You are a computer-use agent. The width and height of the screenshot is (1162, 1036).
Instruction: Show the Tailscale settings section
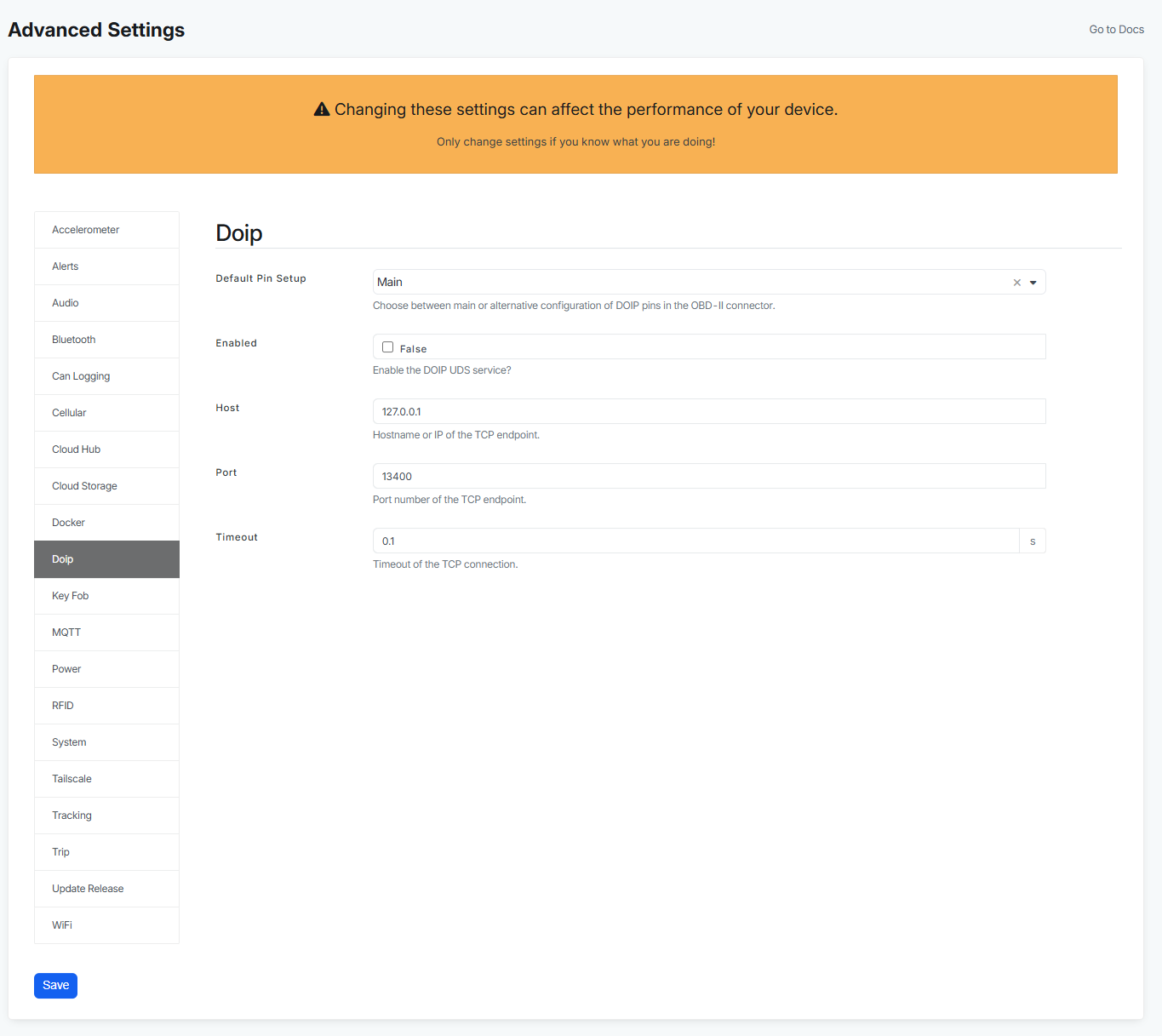[x=106, y=779]
